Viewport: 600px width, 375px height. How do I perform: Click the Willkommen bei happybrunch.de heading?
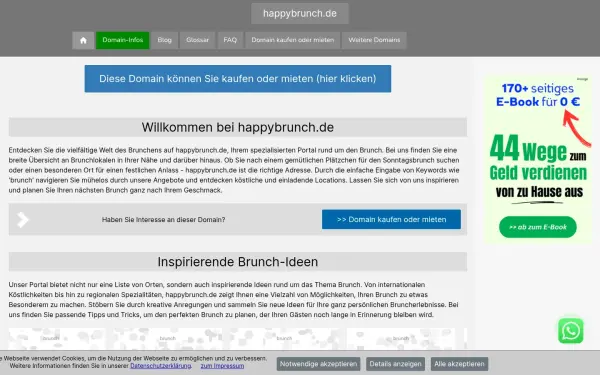pyautogui.click(x=238, y=127)
